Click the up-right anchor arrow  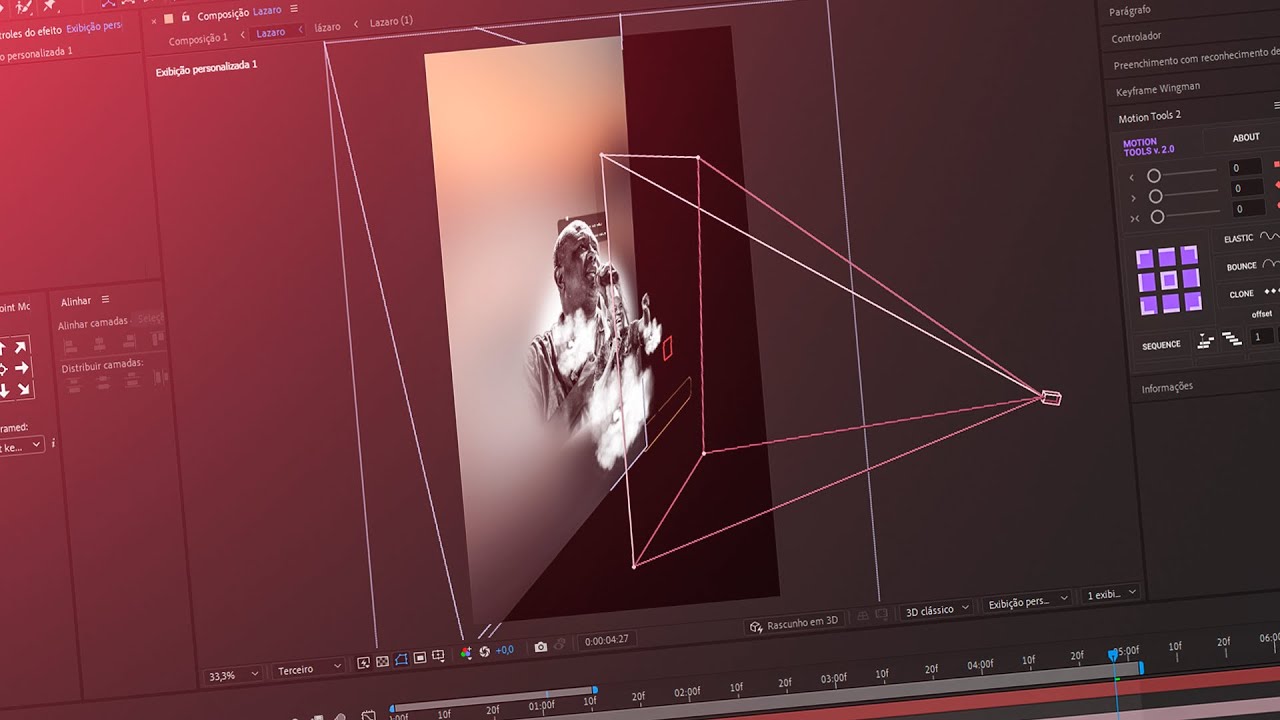click(22, 347)
